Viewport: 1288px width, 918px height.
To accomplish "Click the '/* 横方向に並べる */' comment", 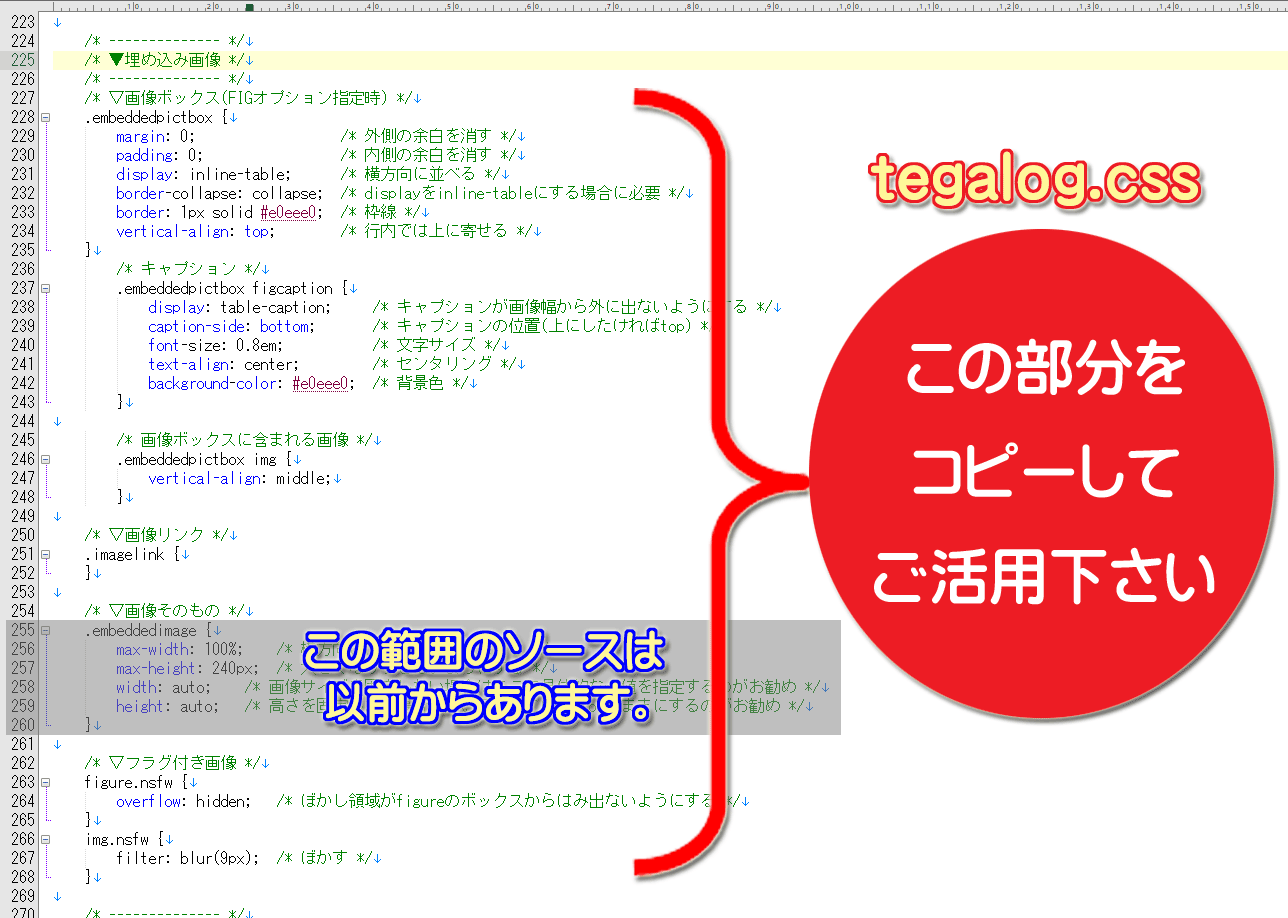I will (421, 175).
